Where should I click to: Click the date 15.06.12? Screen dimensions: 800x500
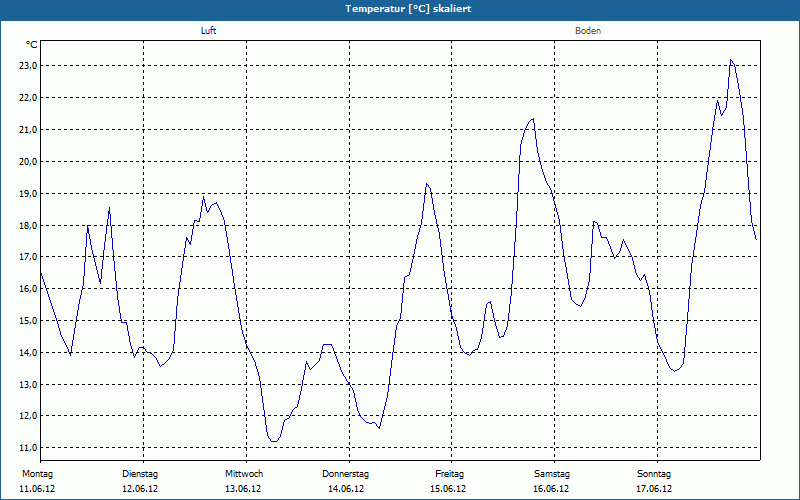[x=448, y=489]
